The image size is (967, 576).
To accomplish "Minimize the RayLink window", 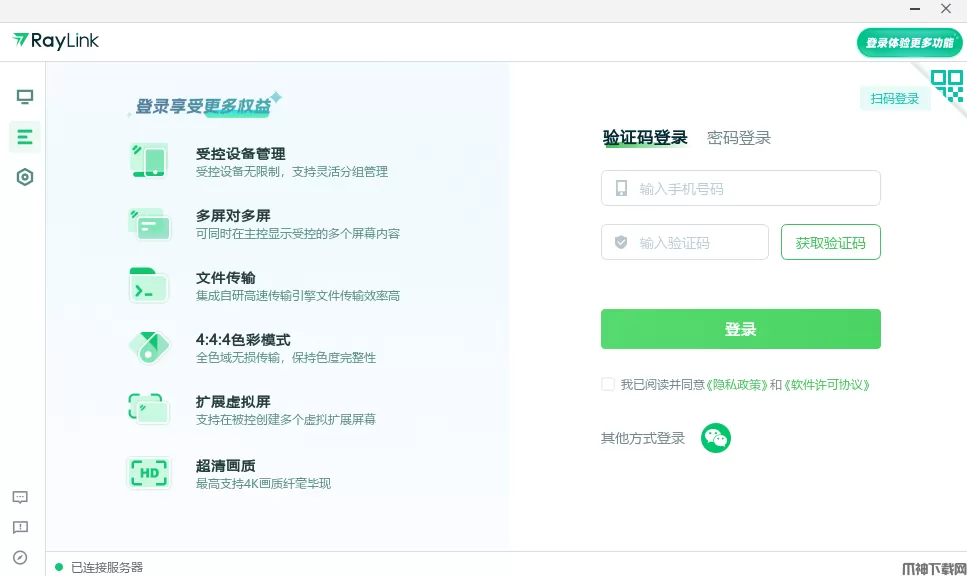I will [915, 9].
